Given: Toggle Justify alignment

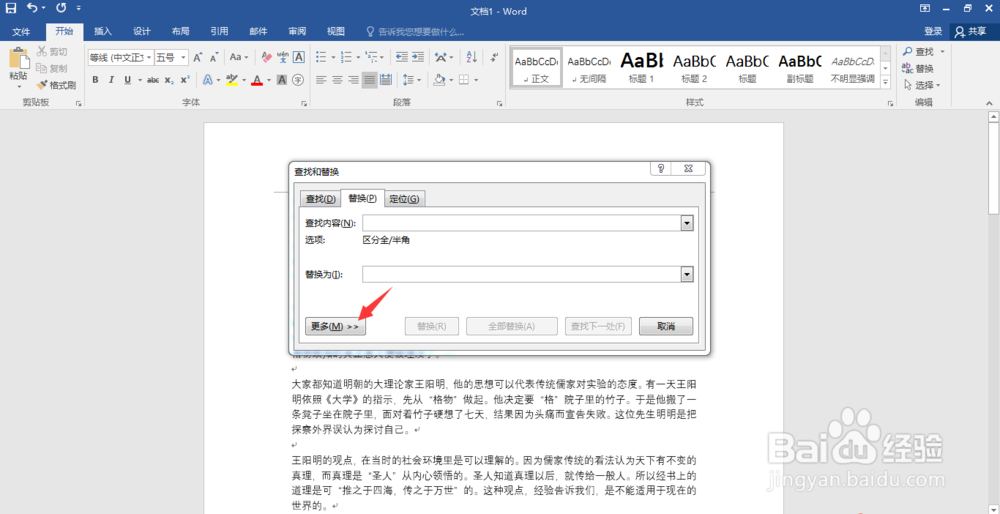Looking at the screenshot, I should [x=369, y=80].
